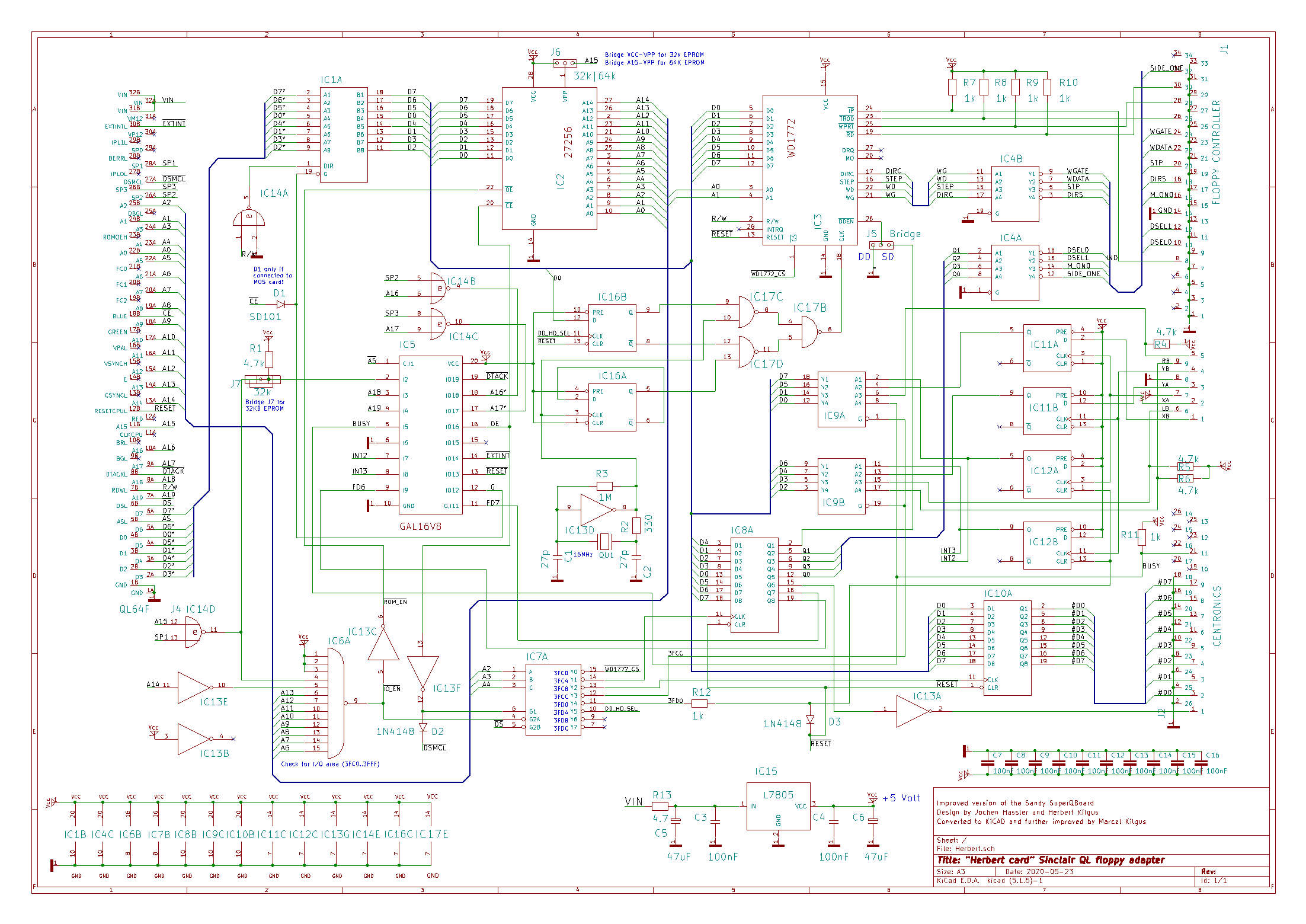The height and width of the screenshot is (924, 1306).
Task: Click the IC6A multi-input gate symbol
Action: click(335, 703)
